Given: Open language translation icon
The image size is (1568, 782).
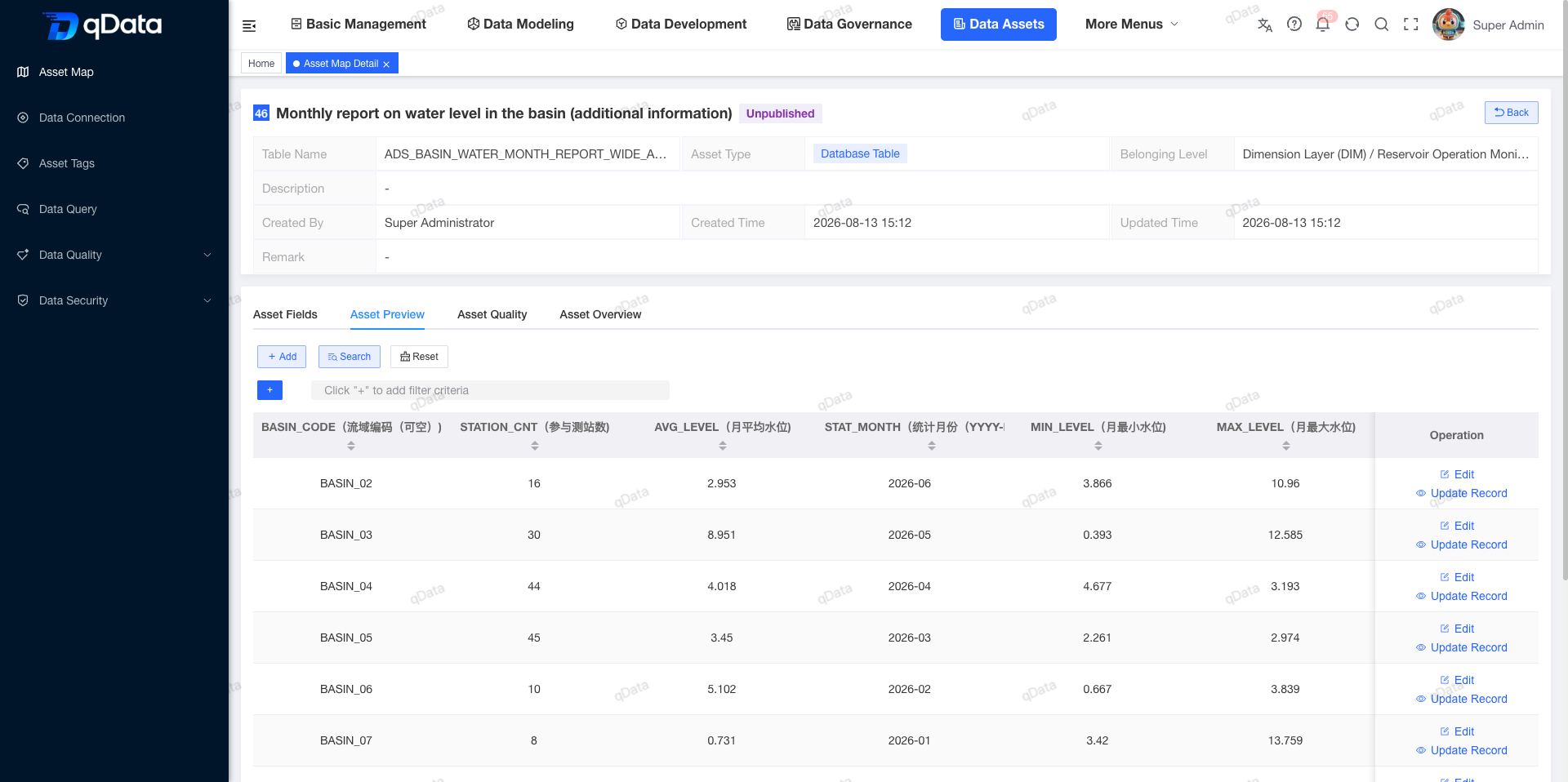Looking at the screenshot, I should click(x=1265, y=24).
